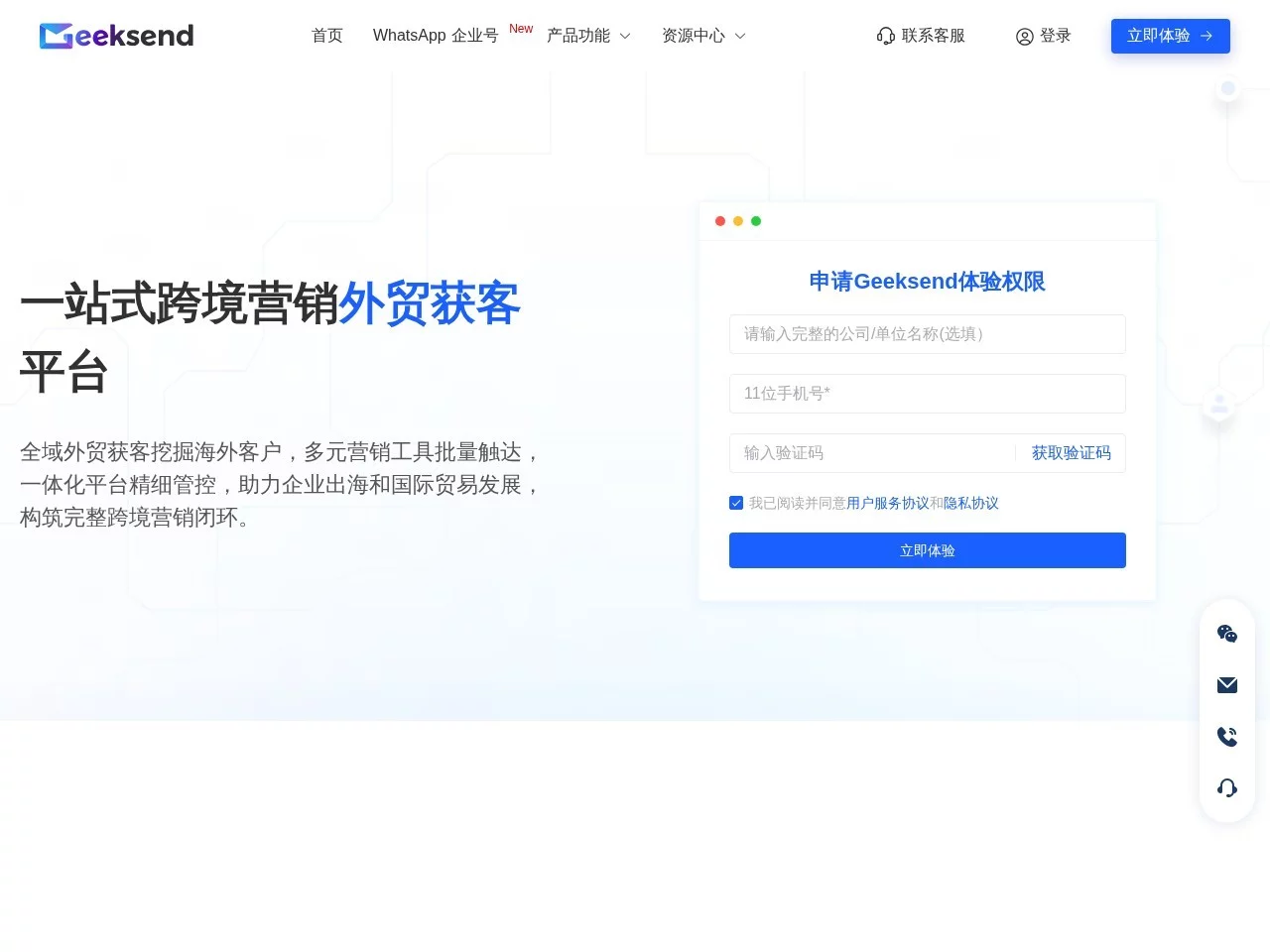The height and width of the screenshot is (952, 1270).
Task: Submit the form via the wide 立即体验 button
Action: click(928, 550)
